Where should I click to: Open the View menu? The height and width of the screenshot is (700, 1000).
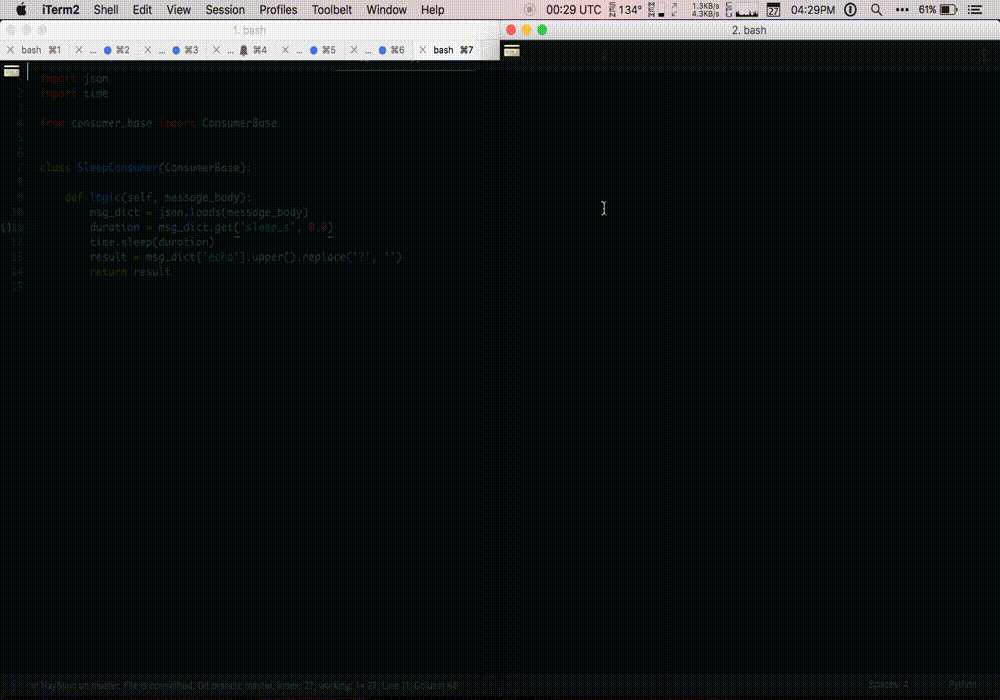(179, 10)
